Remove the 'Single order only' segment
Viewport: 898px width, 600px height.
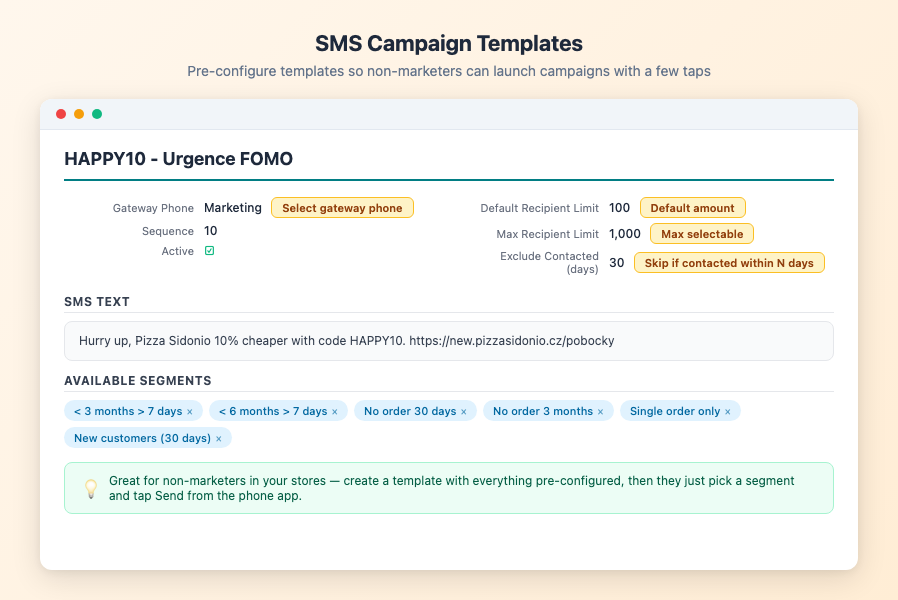click(727, 412)
